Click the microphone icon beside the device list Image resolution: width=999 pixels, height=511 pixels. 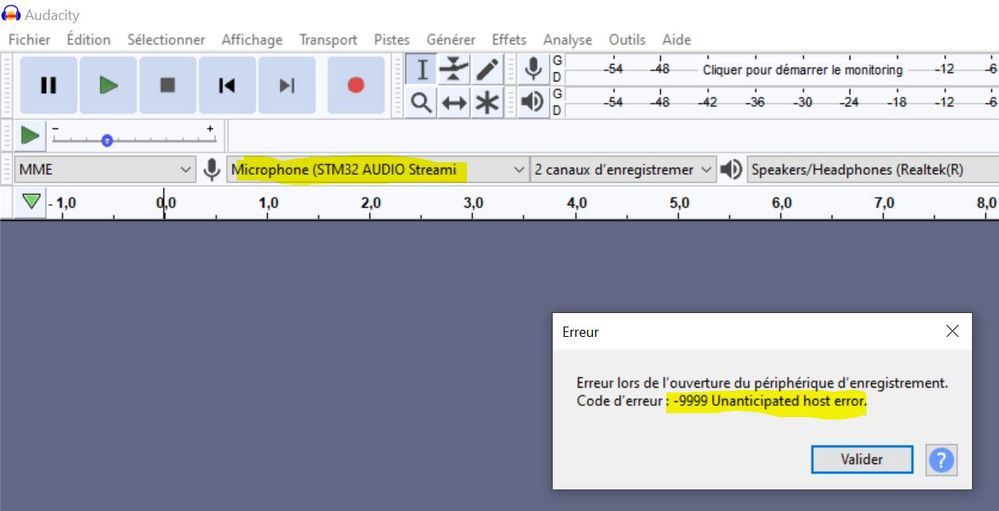212,169
